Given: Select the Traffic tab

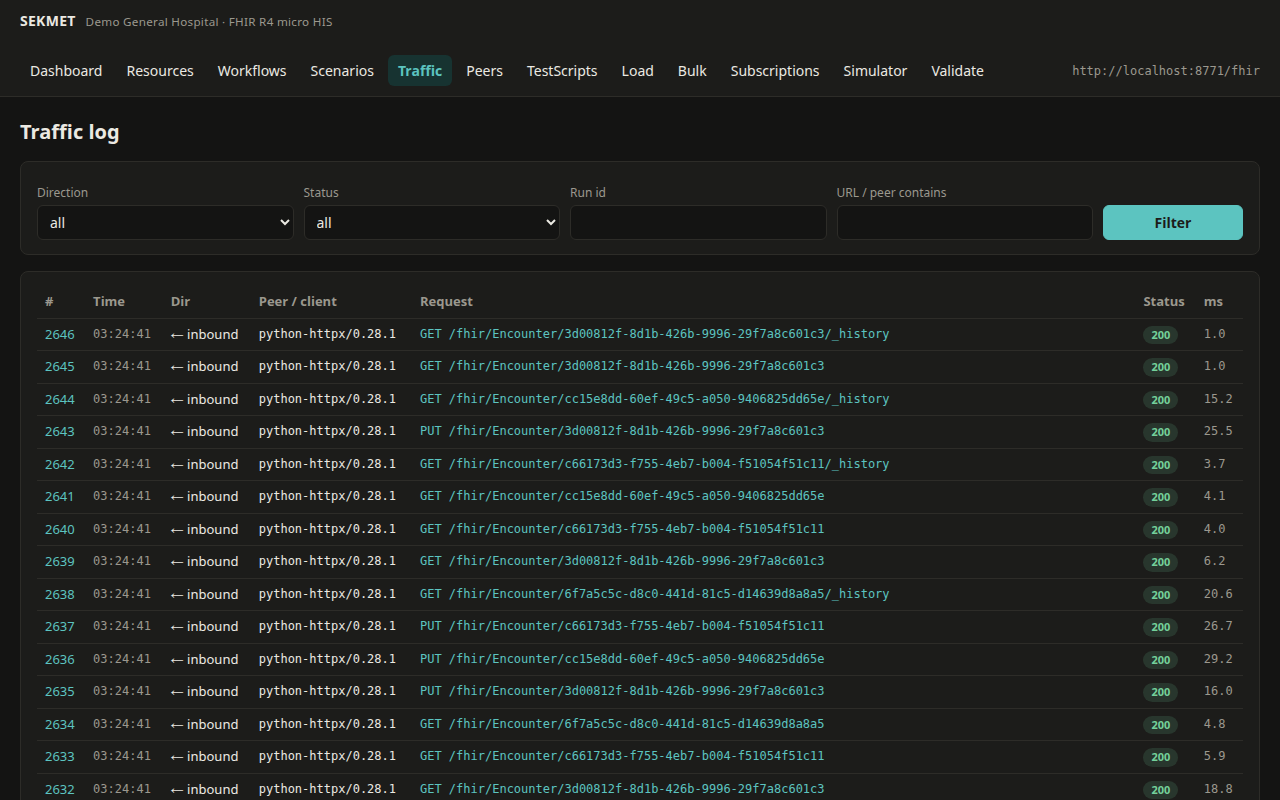Looking at the screenshot, I should tap(420, 71).
